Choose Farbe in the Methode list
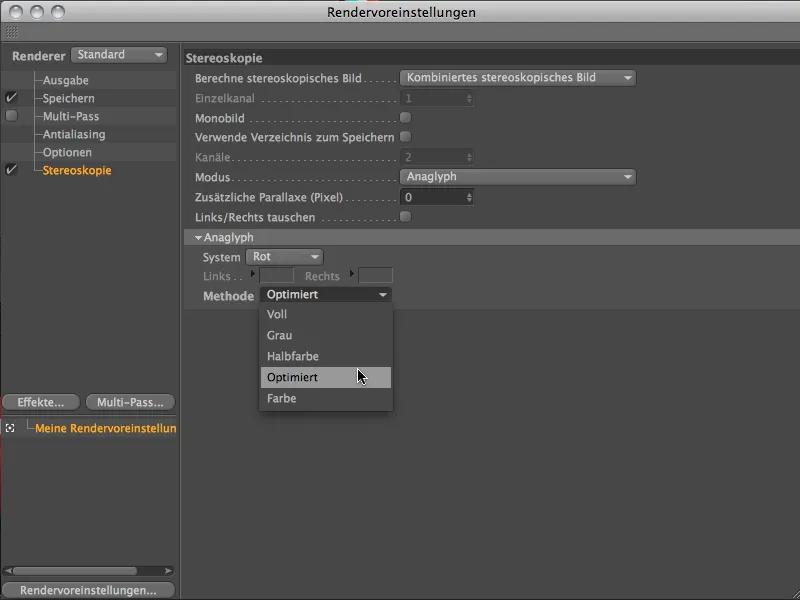 tap(282, 398)
